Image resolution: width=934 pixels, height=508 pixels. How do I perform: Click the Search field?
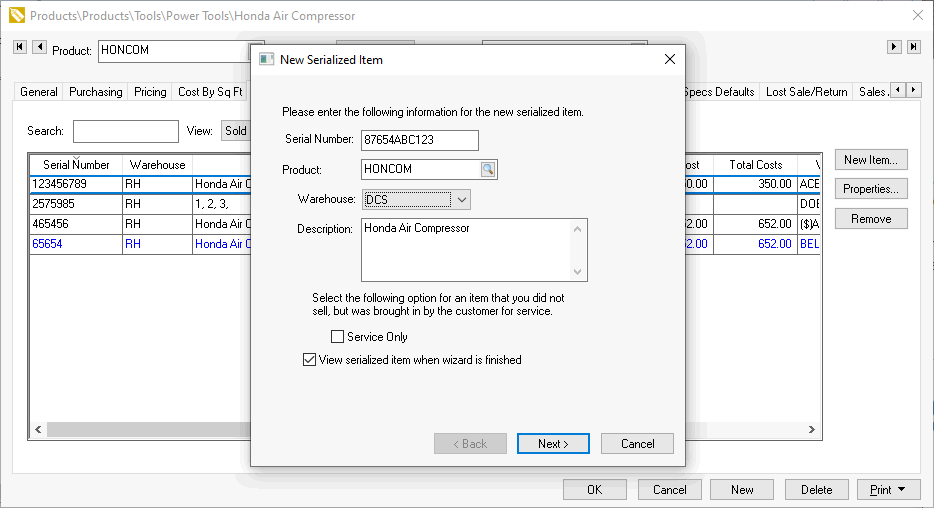pos(126,131)
